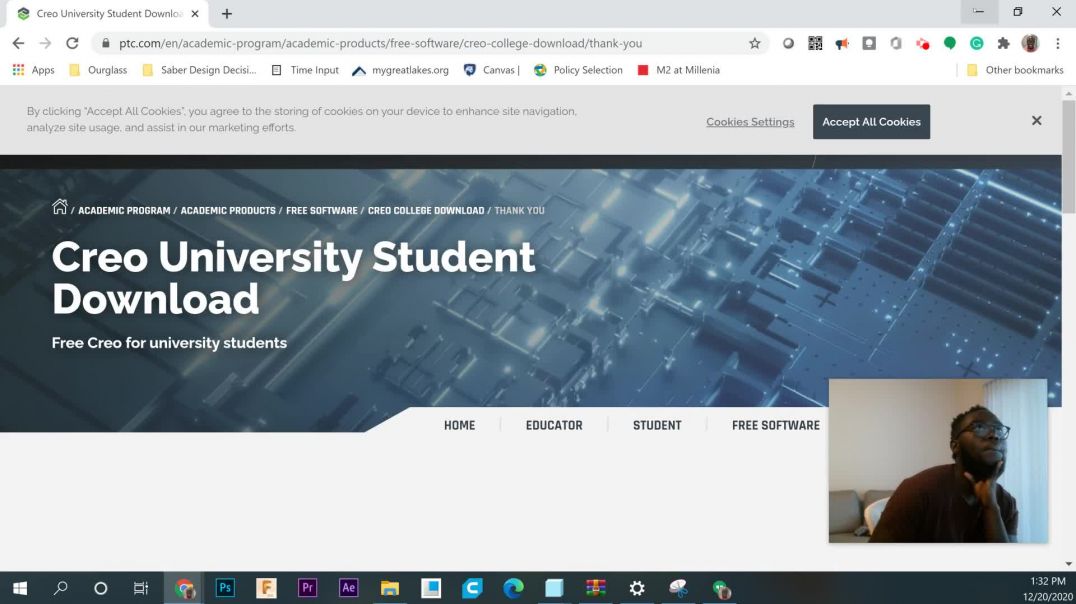Image resolution: width=1076 pixels, height=604 pixels.
Task: Select the EDUCATOR navigation tab
Action: [x=554, y=426]
